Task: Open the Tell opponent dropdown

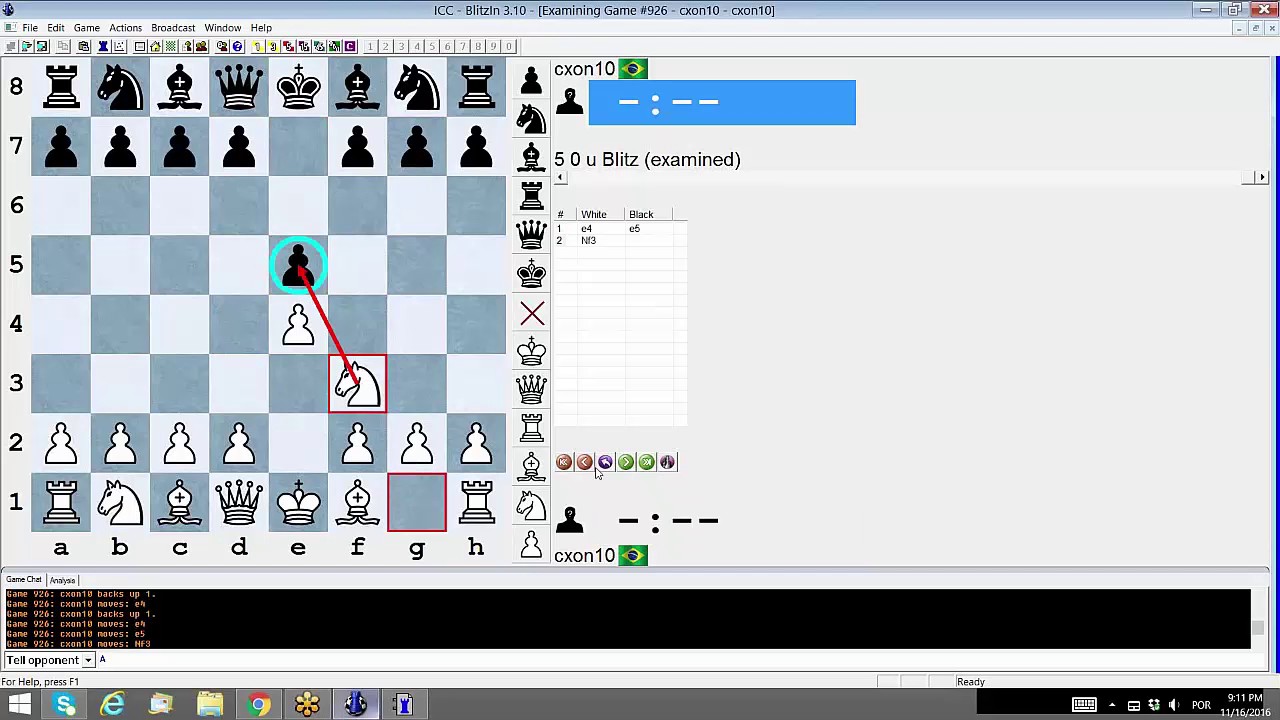Action: [x=88, y=660]
